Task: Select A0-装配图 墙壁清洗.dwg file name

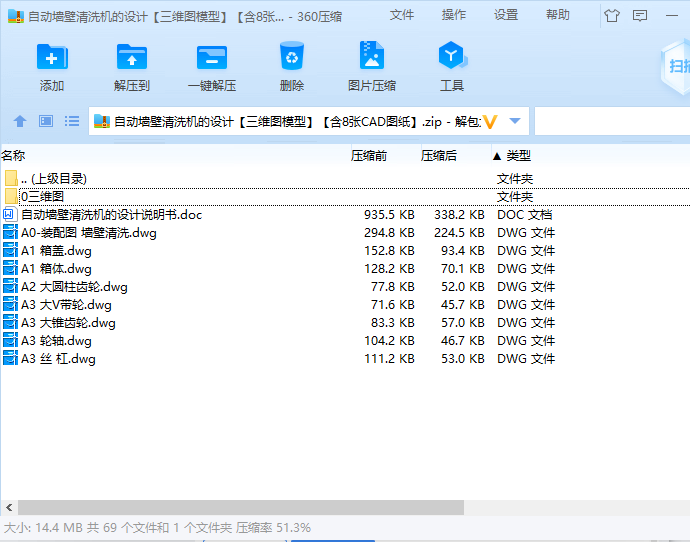Action: [88, 233]
